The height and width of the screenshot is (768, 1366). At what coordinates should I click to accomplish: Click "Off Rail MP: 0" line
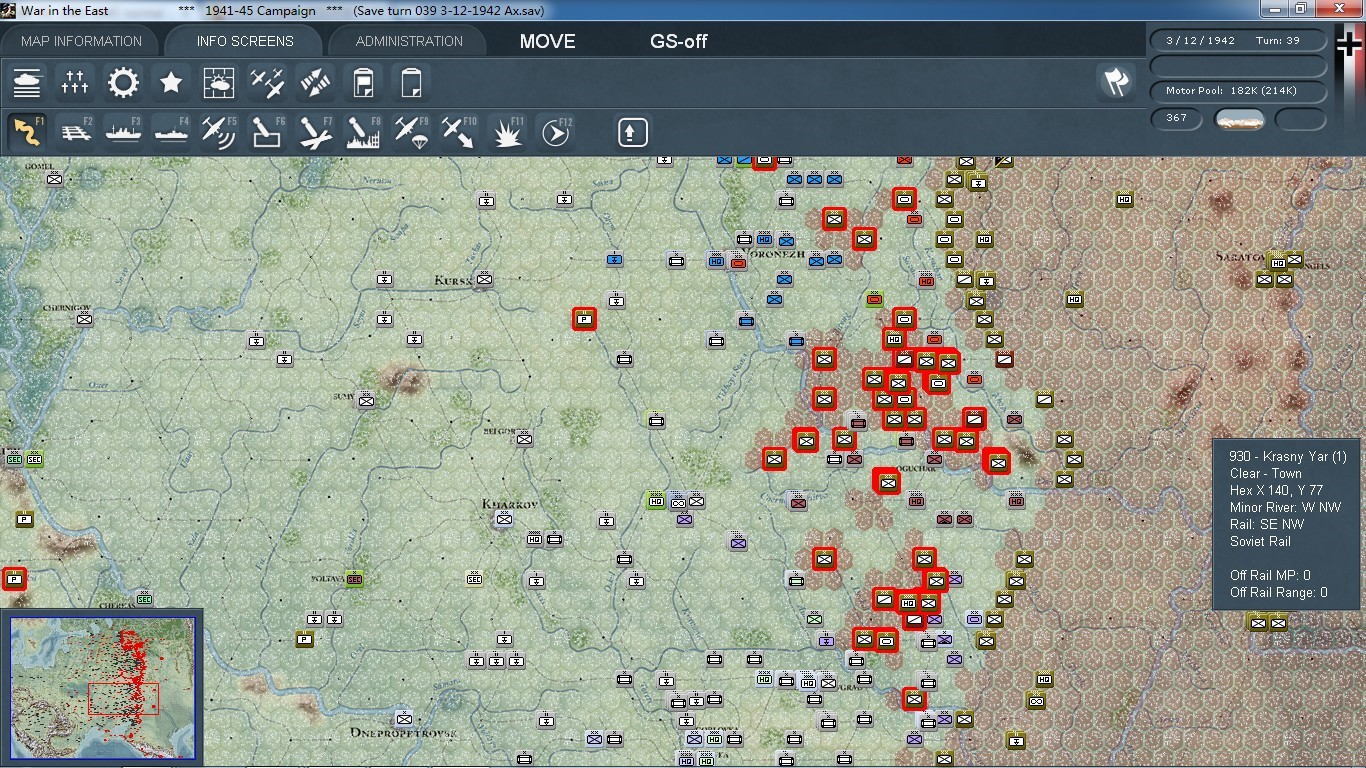pos(1270,576)
